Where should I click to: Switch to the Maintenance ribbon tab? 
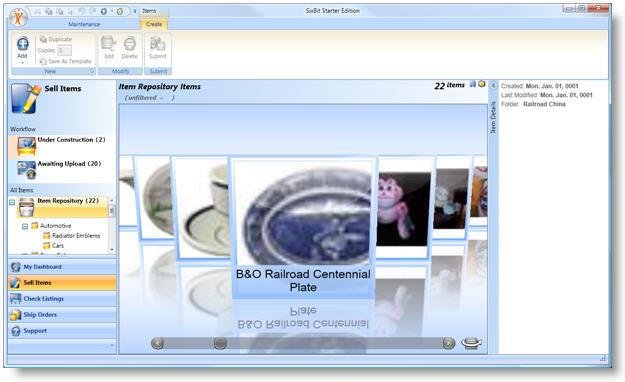pos(84,24)
